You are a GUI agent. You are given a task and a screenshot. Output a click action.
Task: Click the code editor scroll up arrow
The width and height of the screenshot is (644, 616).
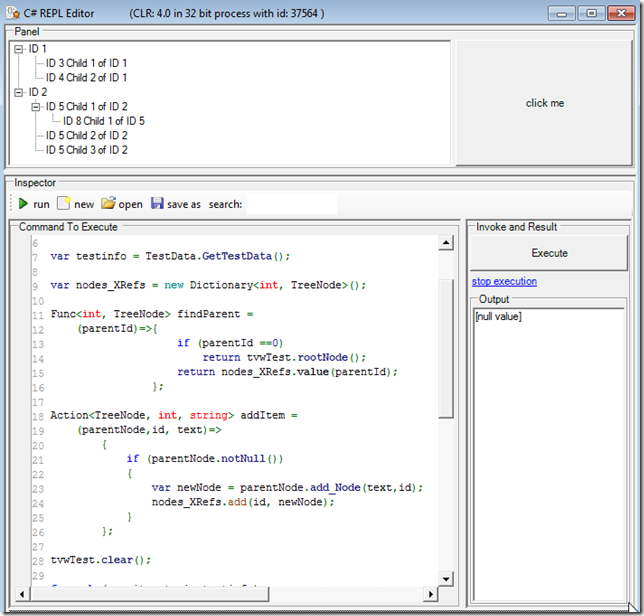(446, 243)
